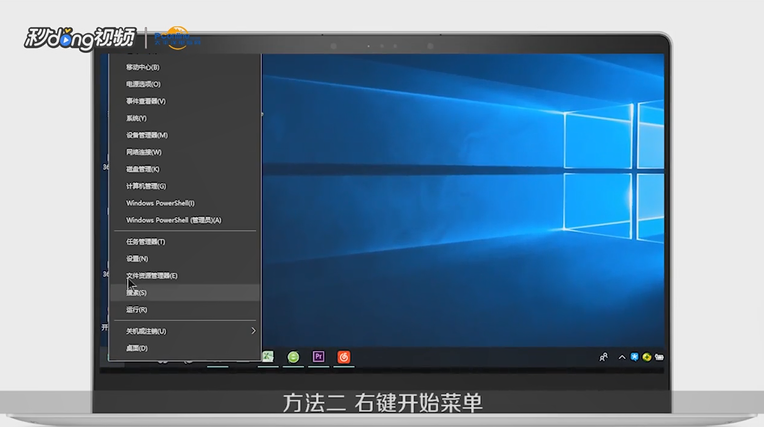This screenshot has height=427, width=764.
Task: Show hidden tray icons chevron
Action: (x=622, y=357)
